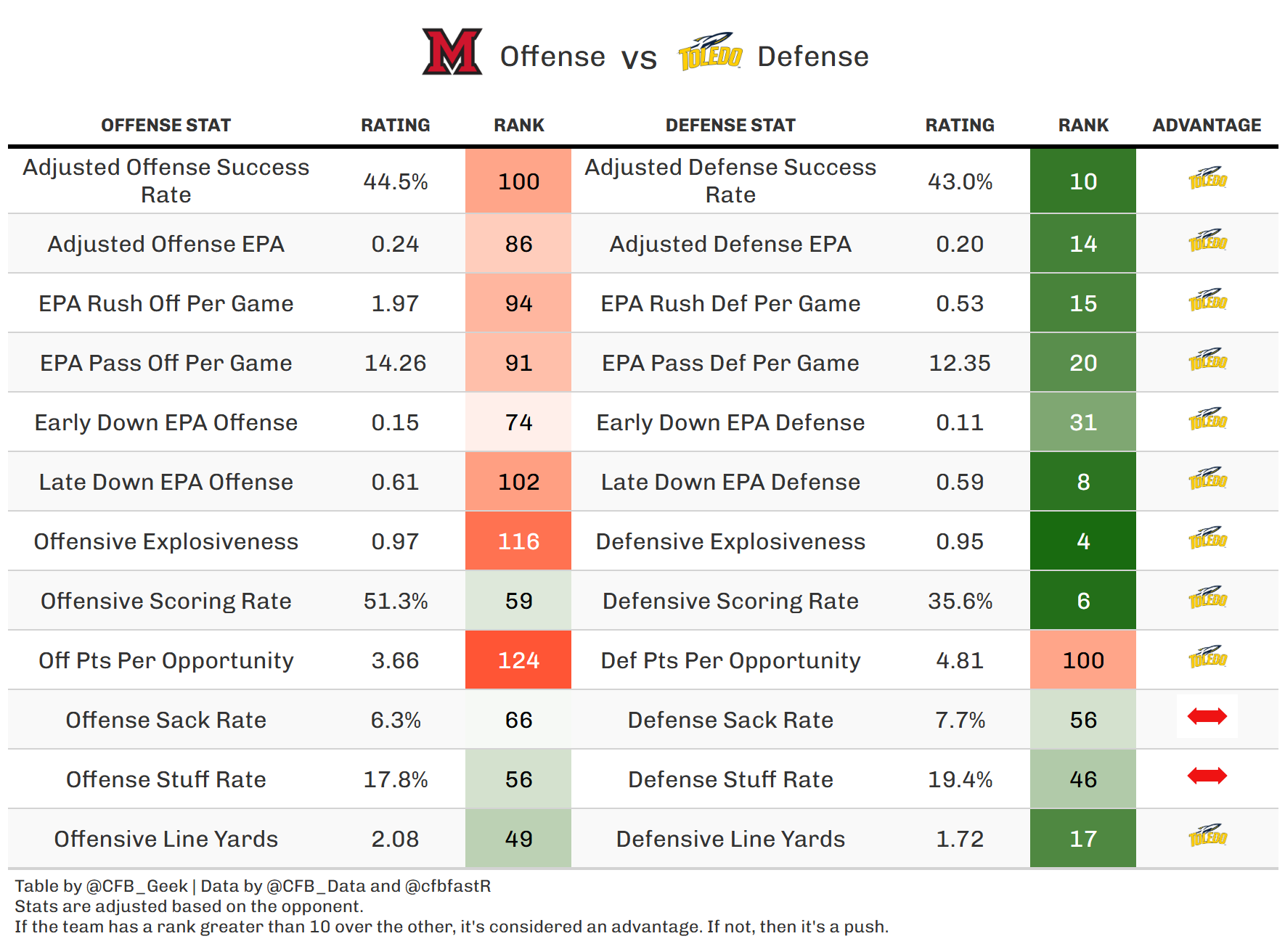The height and width of the screenshot is (952, 1285).
Task: Click the ADVANTAGE column header
Action: 1207,126
